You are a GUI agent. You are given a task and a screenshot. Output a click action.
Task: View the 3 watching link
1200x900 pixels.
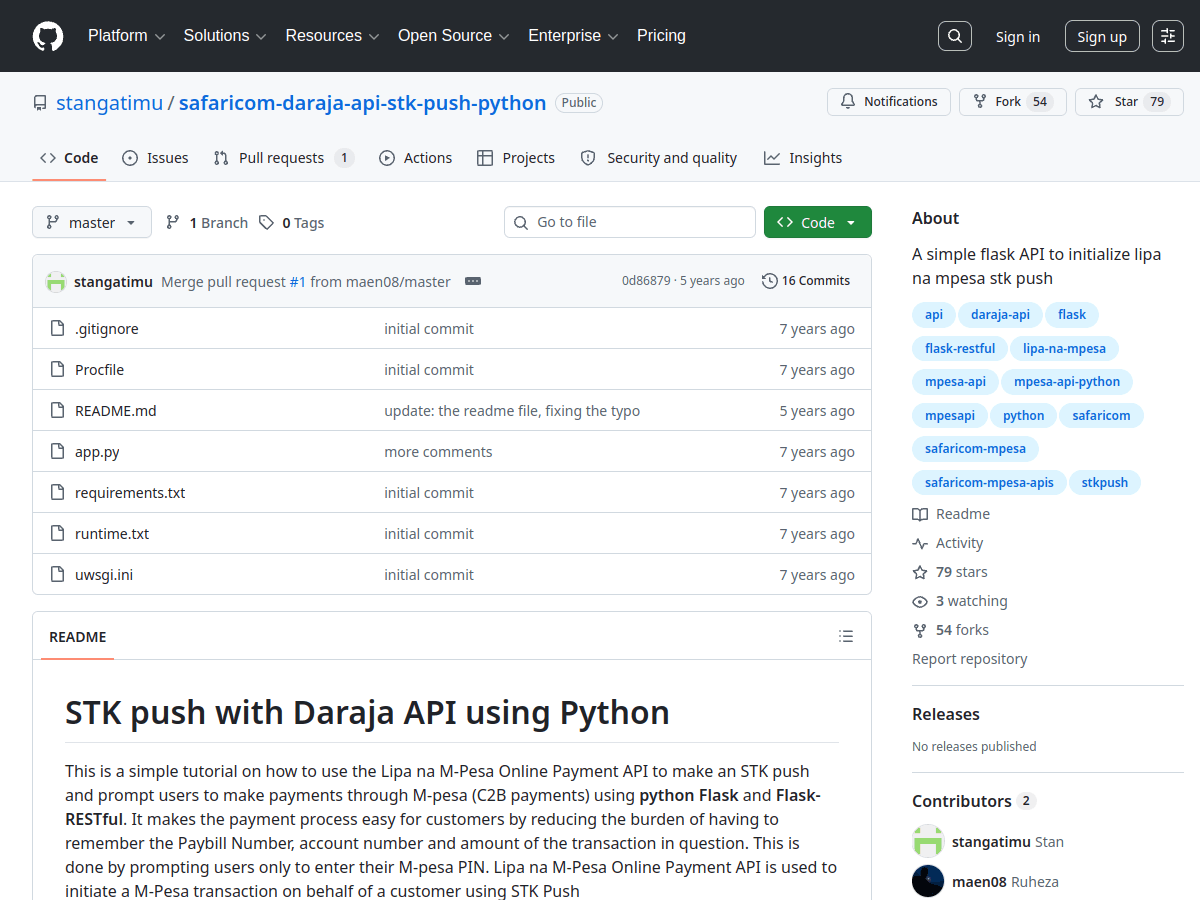tap(960, 601)
